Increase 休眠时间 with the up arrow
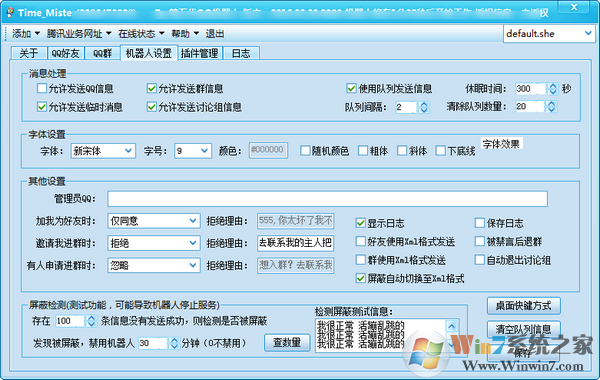The width and height of the screenshot is (600, 380). click(553, 86)
